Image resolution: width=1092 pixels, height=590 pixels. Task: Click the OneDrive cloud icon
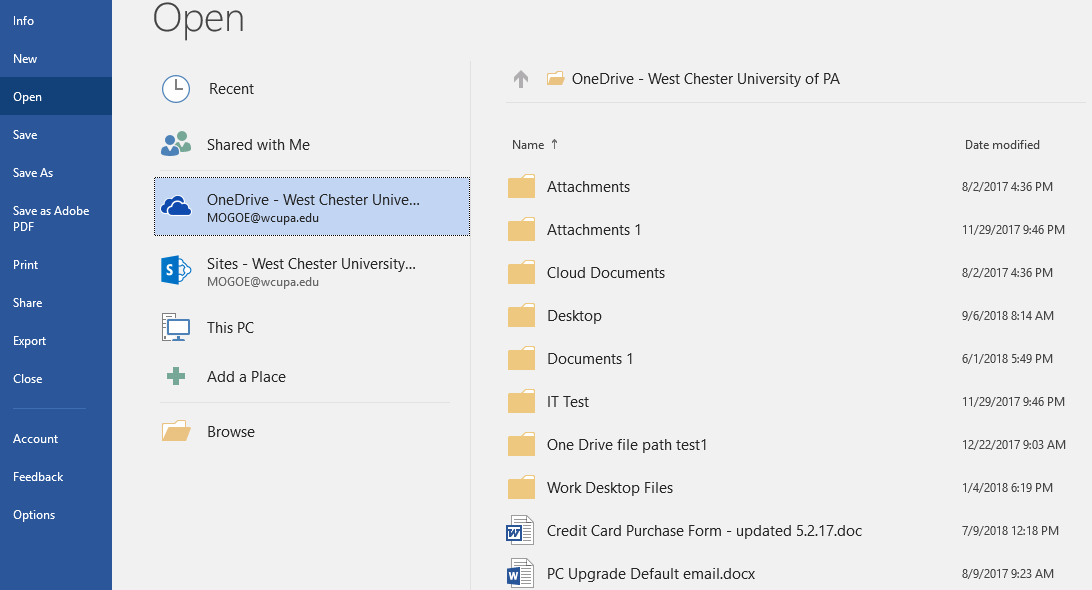tap(176, 206)
